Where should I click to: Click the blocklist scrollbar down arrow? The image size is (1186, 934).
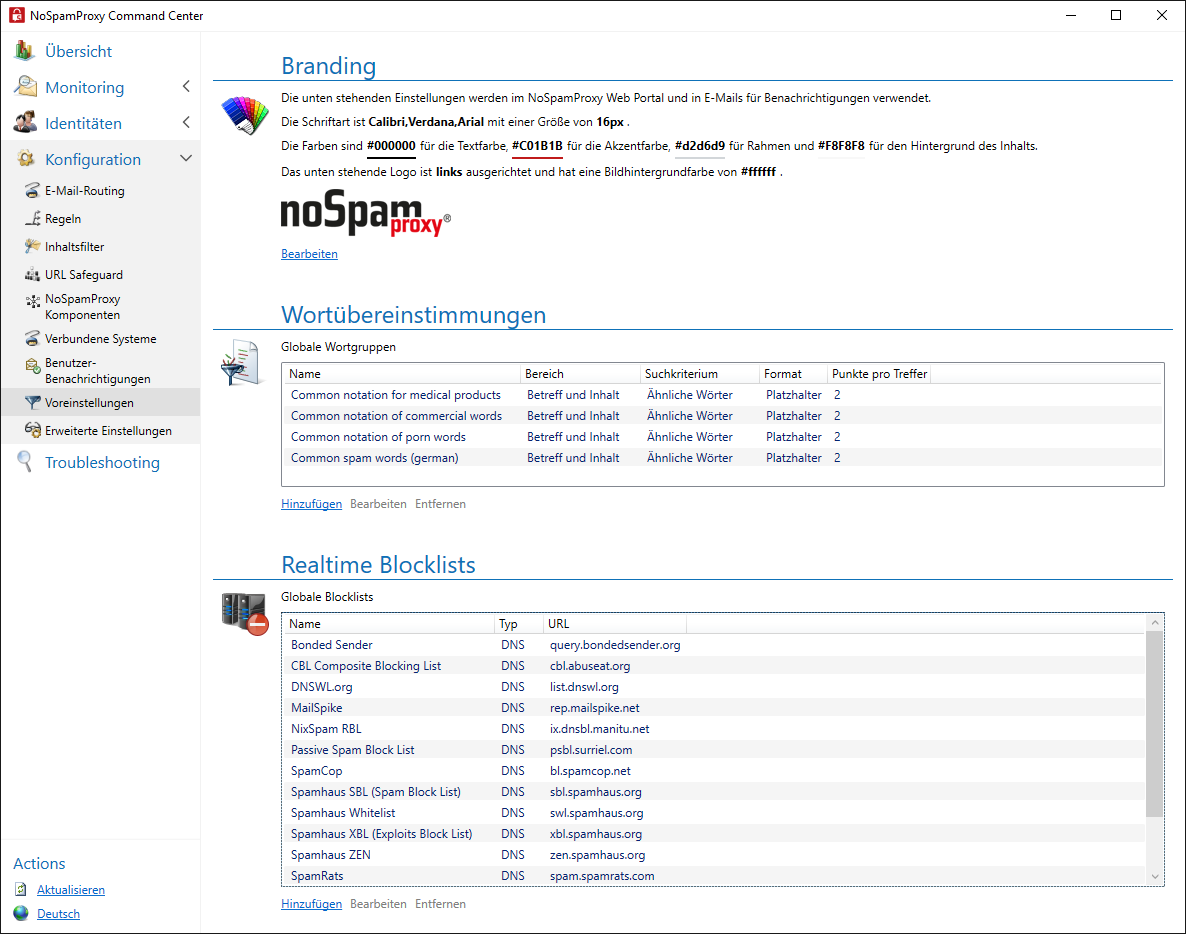[1155, 877]
